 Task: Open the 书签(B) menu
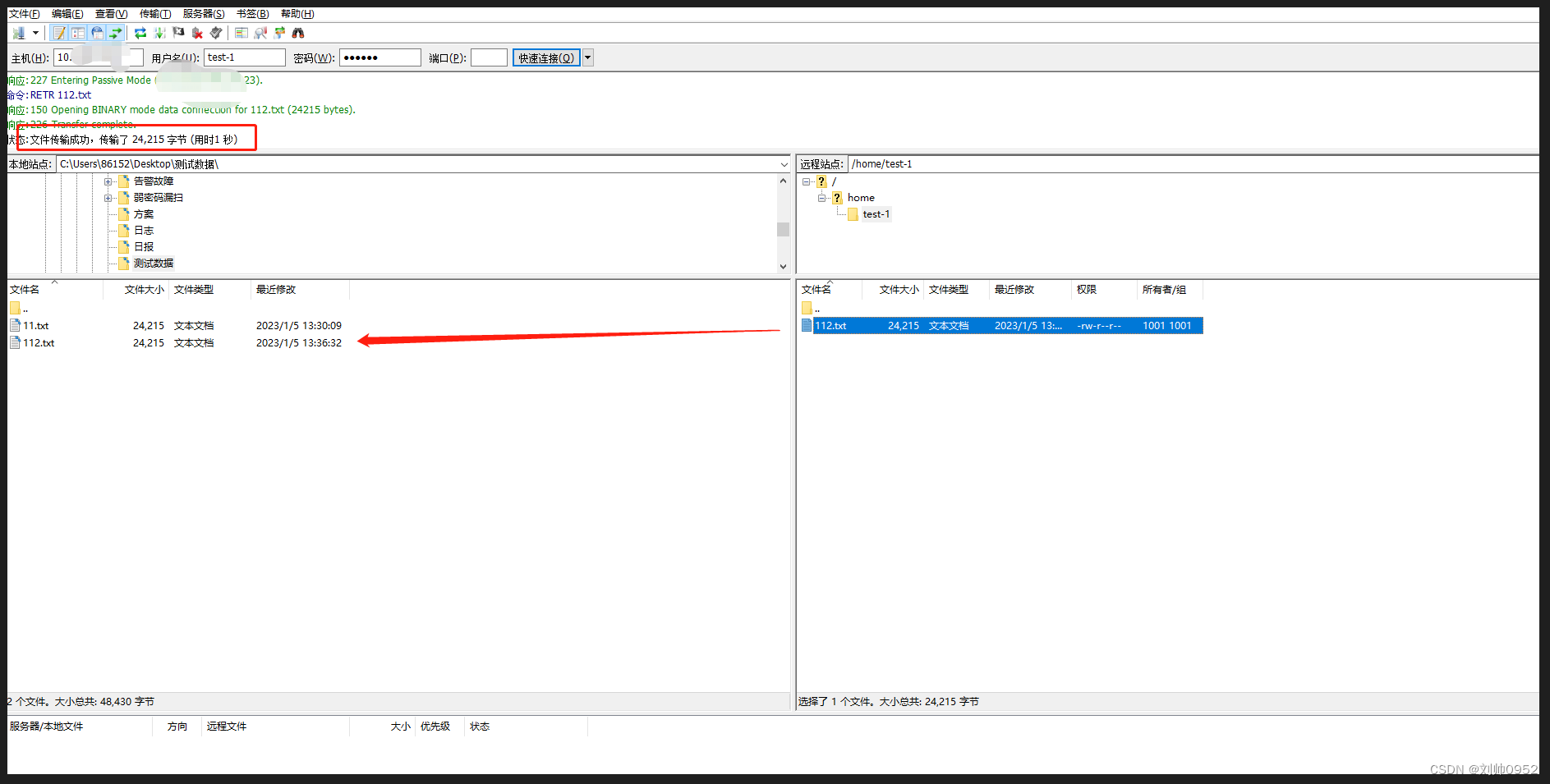point(252,14)
